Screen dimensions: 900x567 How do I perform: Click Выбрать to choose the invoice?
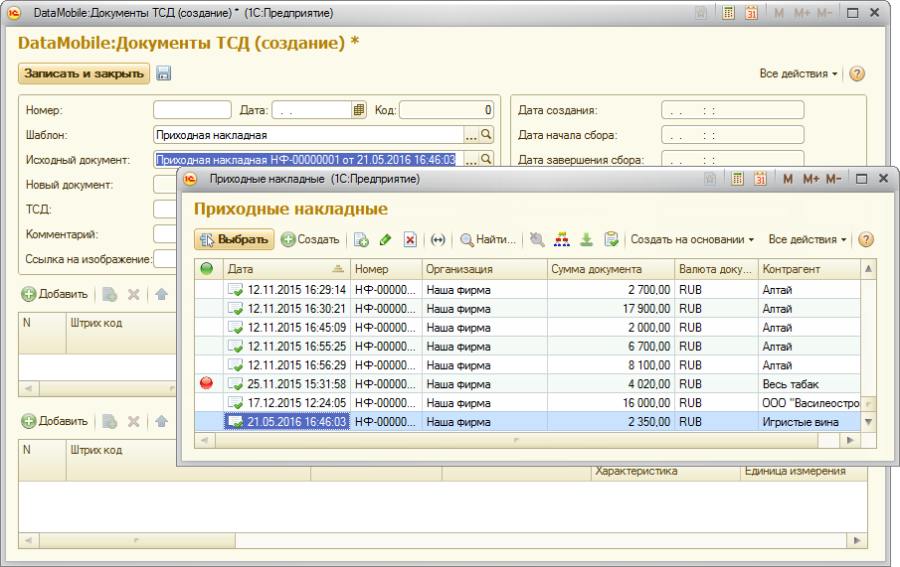pyautogui.click(x=234, y=239)
